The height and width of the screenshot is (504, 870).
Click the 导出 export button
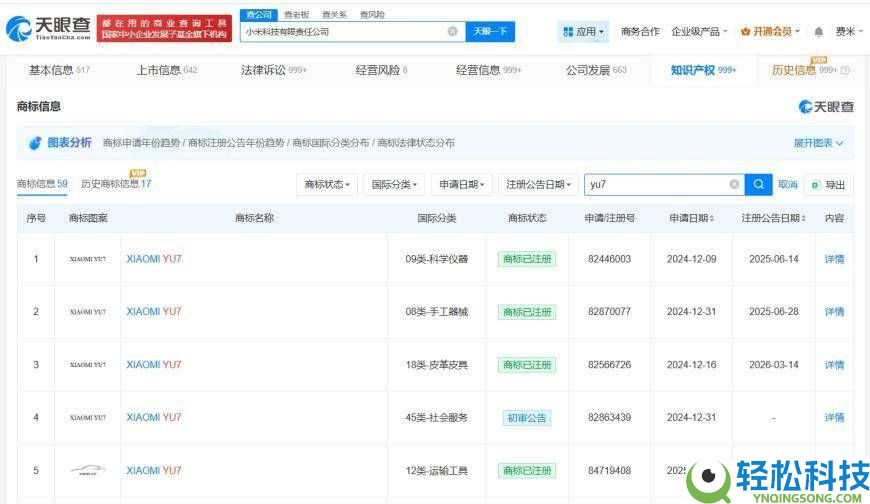point(828,185)
